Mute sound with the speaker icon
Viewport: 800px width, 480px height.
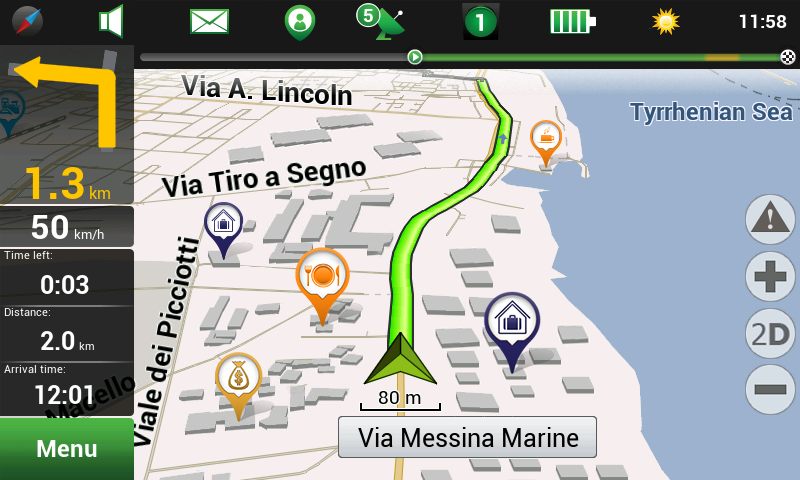pos(111,21)
